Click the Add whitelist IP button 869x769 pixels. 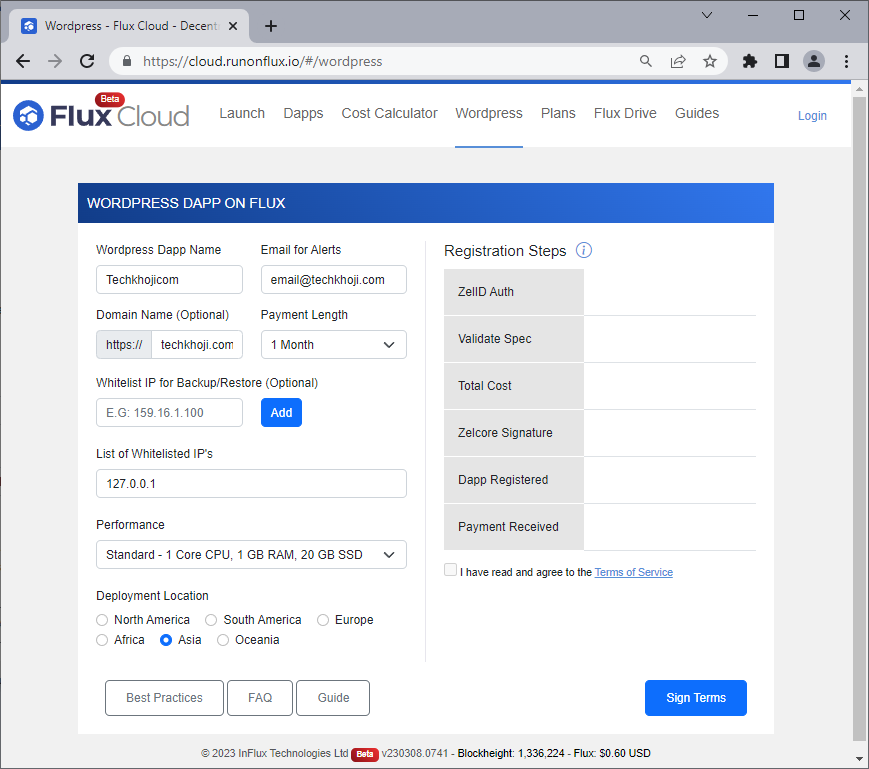coord(282,413)
